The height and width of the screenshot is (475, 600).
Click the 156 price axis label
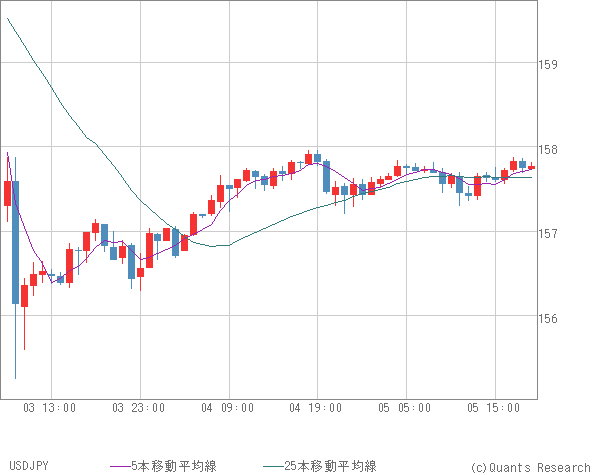pos(548,318)
